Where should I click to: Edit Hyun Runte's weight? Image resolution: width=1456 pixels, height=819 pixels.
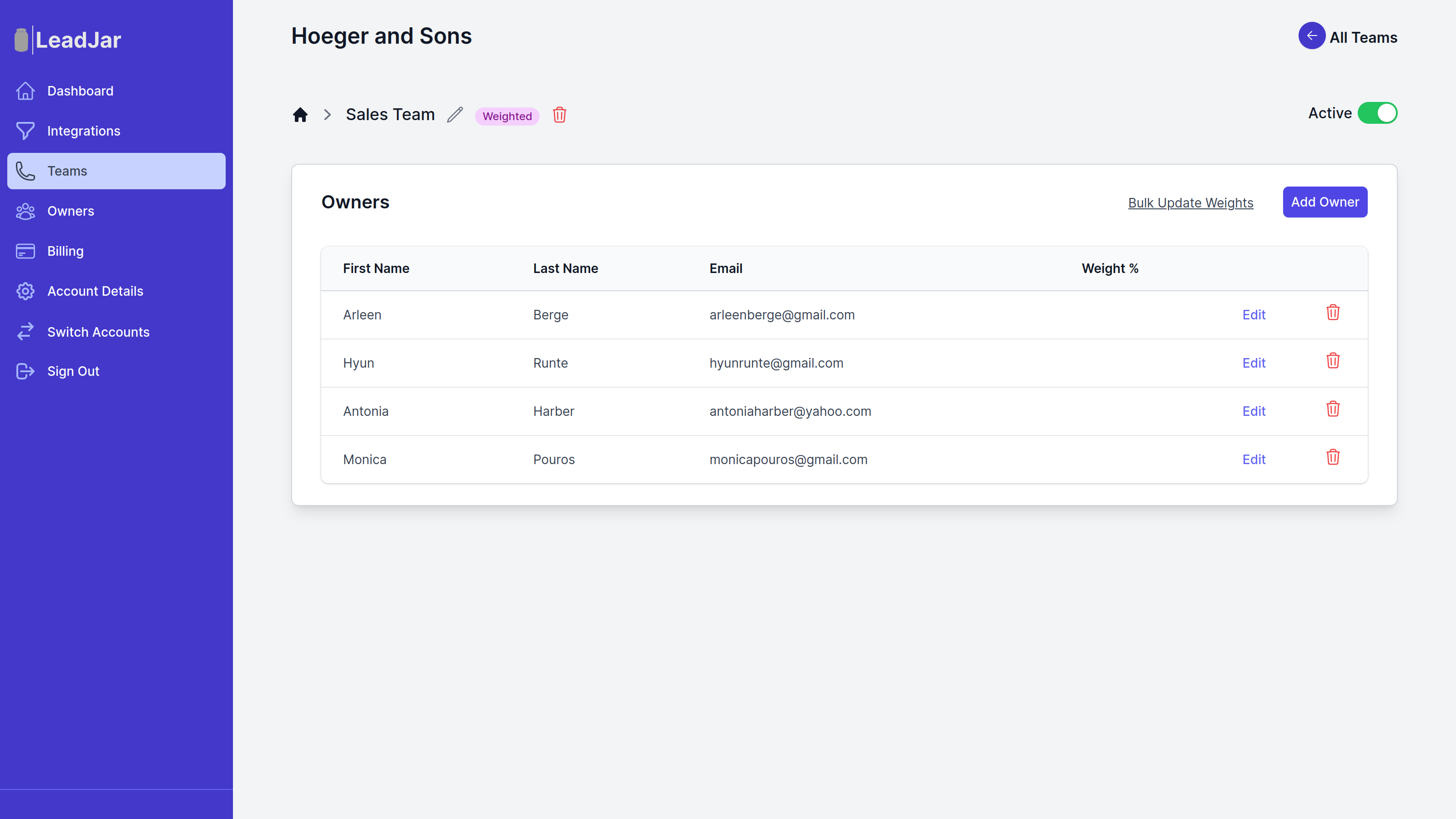click(x=1253, y=363)
